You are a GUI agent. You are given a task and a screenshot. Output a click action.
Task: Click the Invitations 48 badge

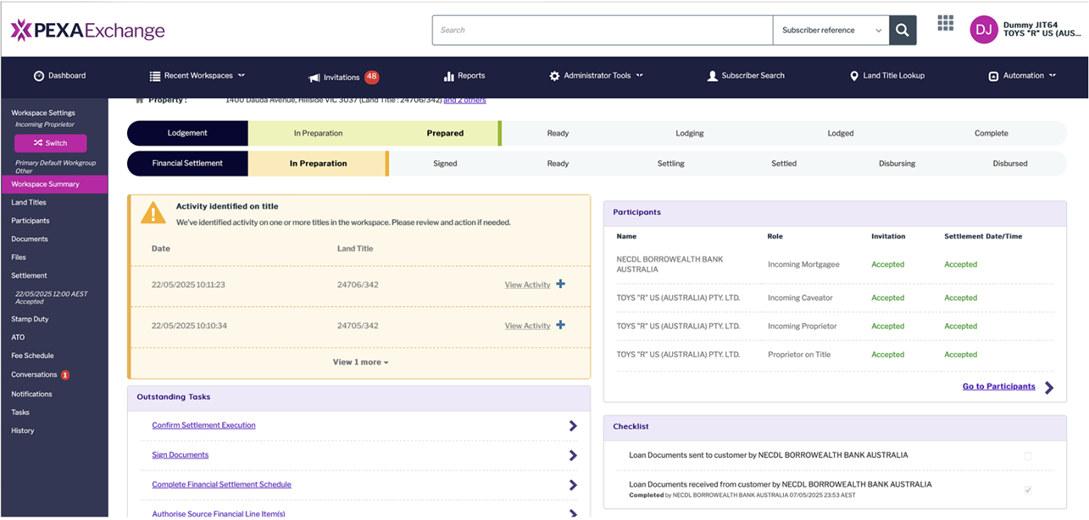coord(372,77)
